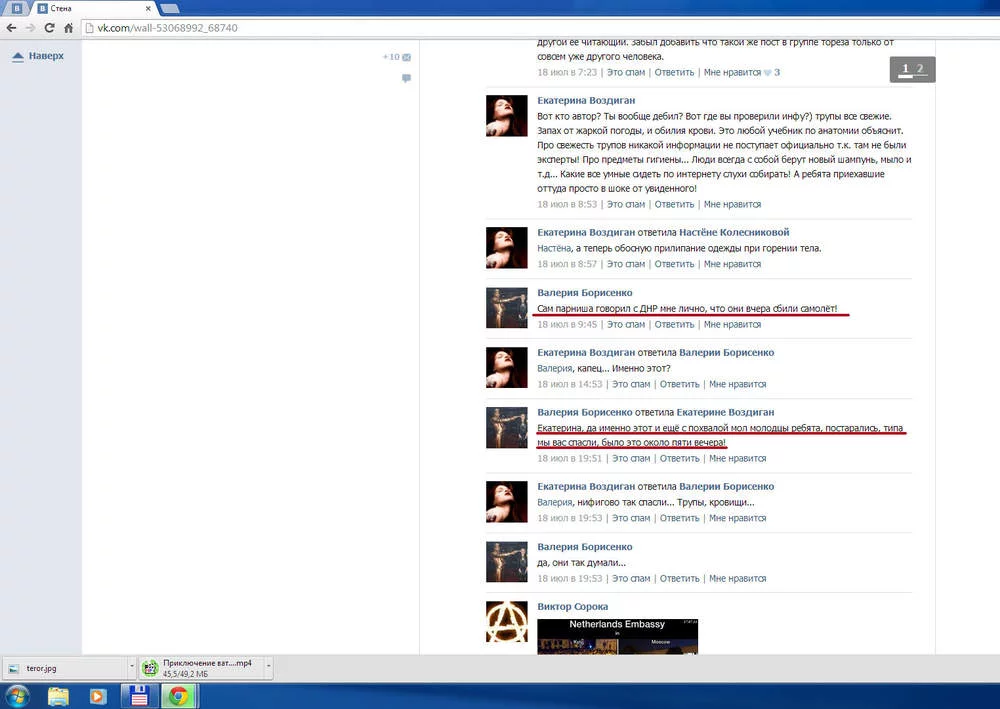Open the Netherlands Embassy video thumbnail
Viewport: 1000px width, 709px height.
pyautogui.click(x=617, y=636)
